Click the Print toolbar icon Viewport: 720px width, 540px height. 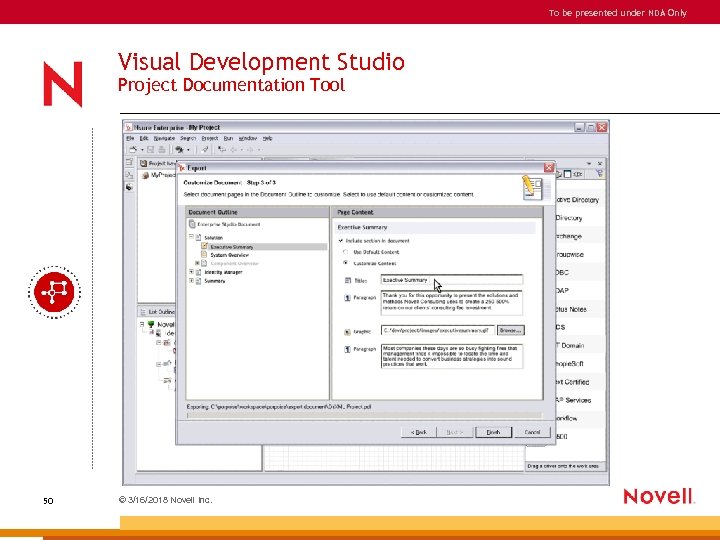[x=162, y=149]
